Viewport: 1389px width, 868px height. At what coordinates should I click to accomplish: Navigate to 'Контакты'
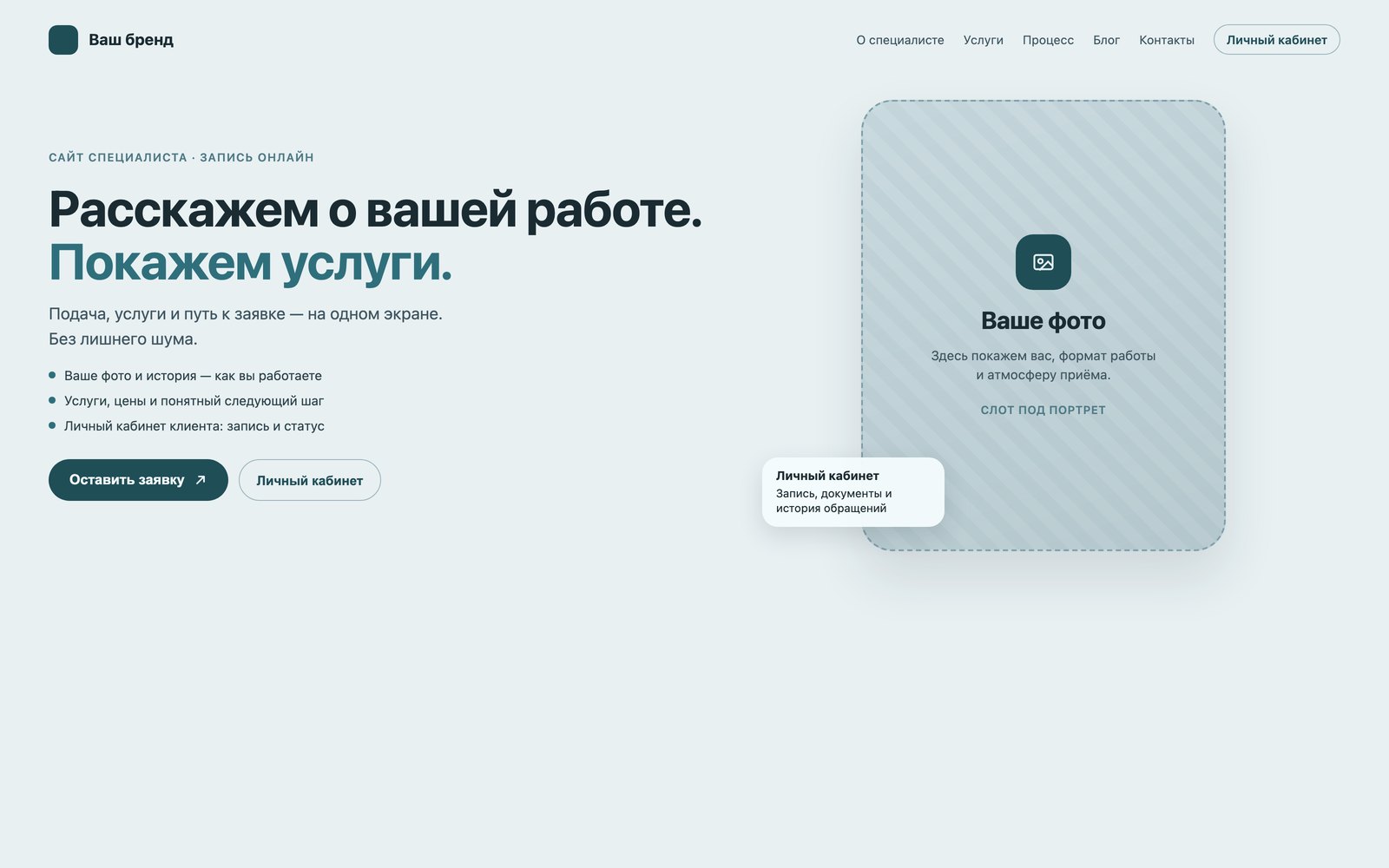point(1167,40)
